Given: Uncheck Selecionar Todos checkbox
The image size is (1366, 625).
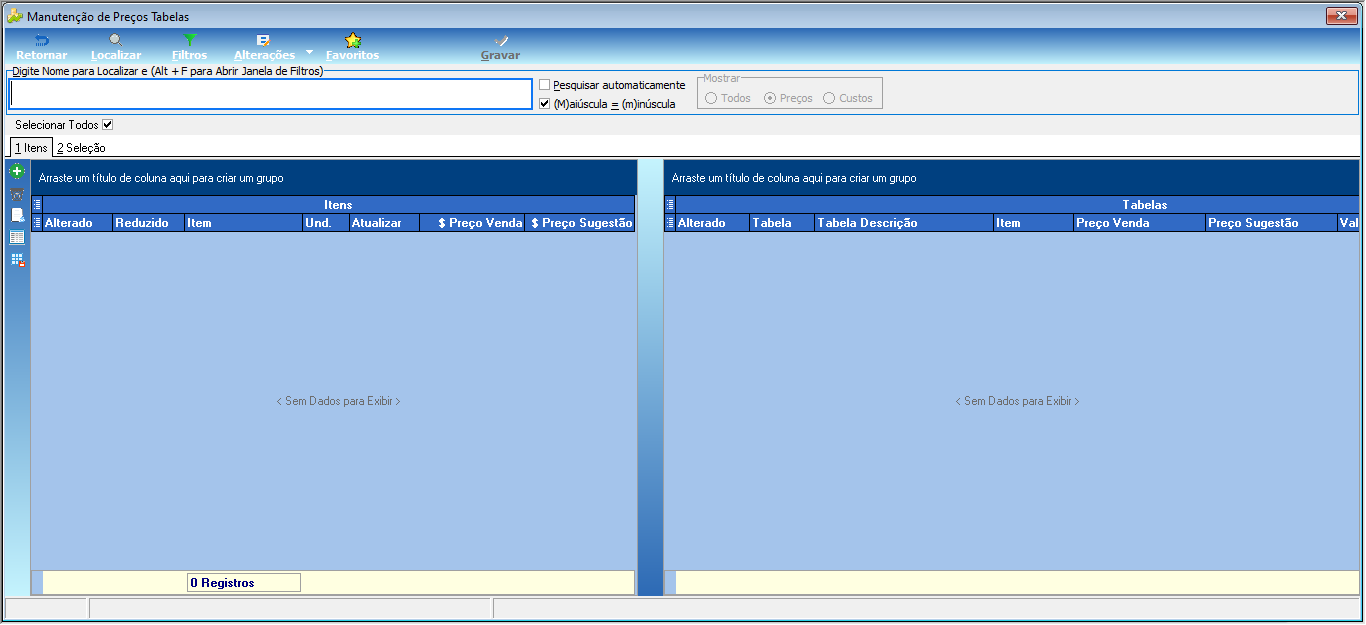Looking at the screenshot, I should click(108, 125).
